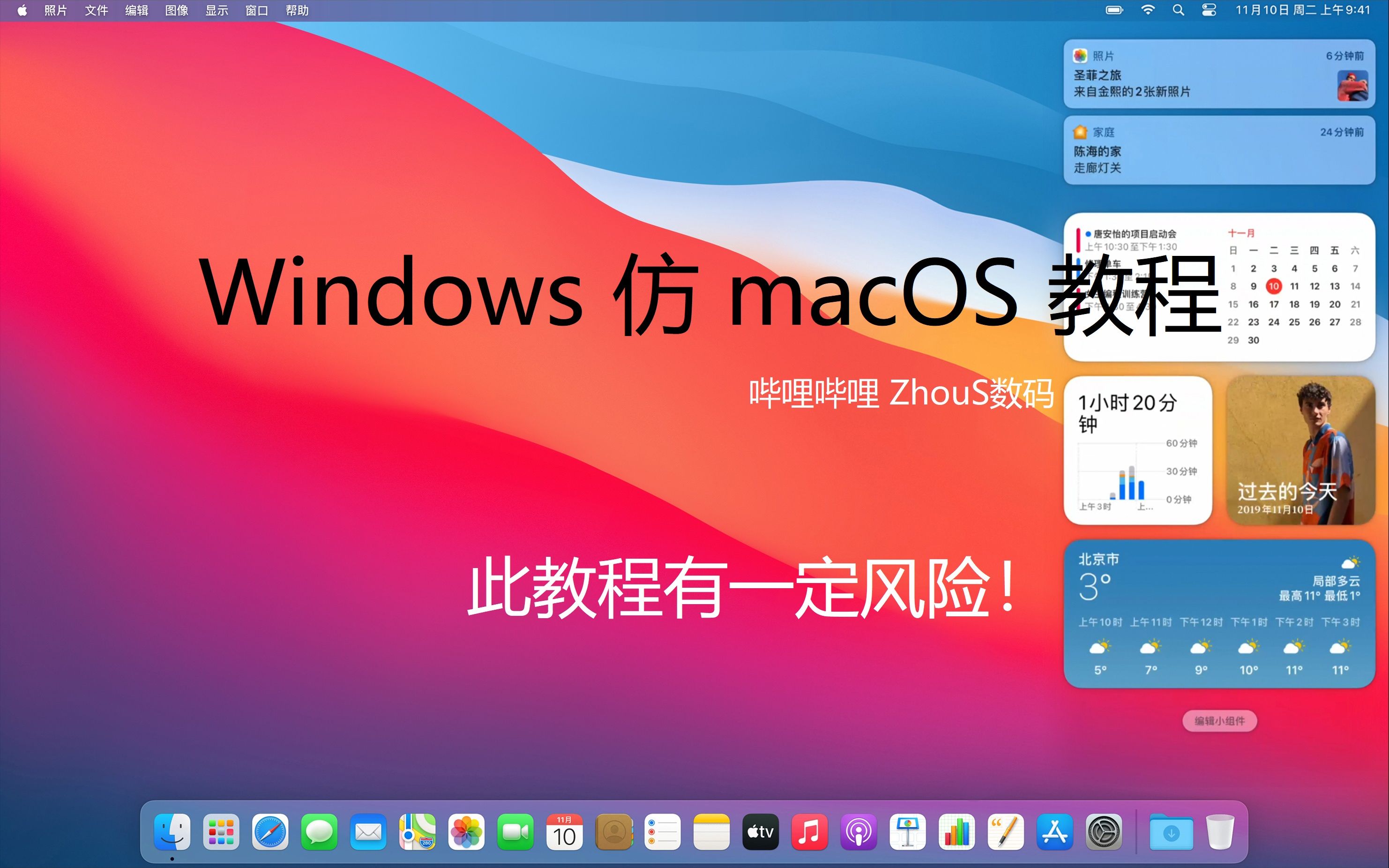The image size is (1389, 868).
Task: Click the Wi-Fi status icon
Action: [x=1148, y=10]
